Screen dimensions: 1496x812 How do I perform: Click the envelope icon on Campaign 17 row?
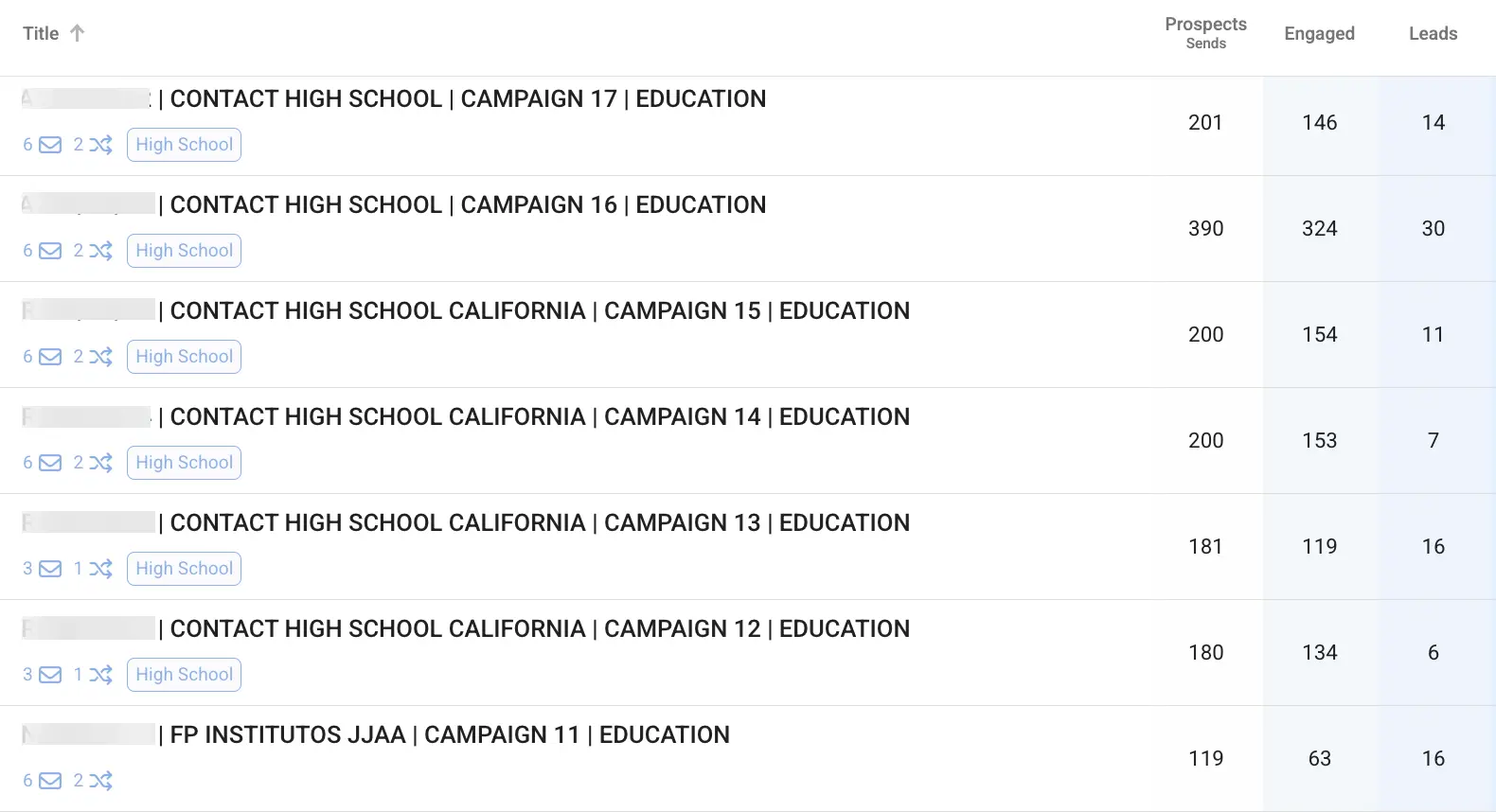pyautogui.click(x=49, y=145)
